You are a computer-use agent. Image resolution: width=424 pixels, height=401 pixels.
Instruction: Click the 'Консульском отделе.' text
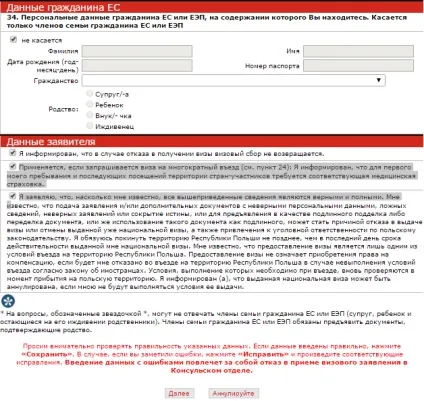[212, 370]
